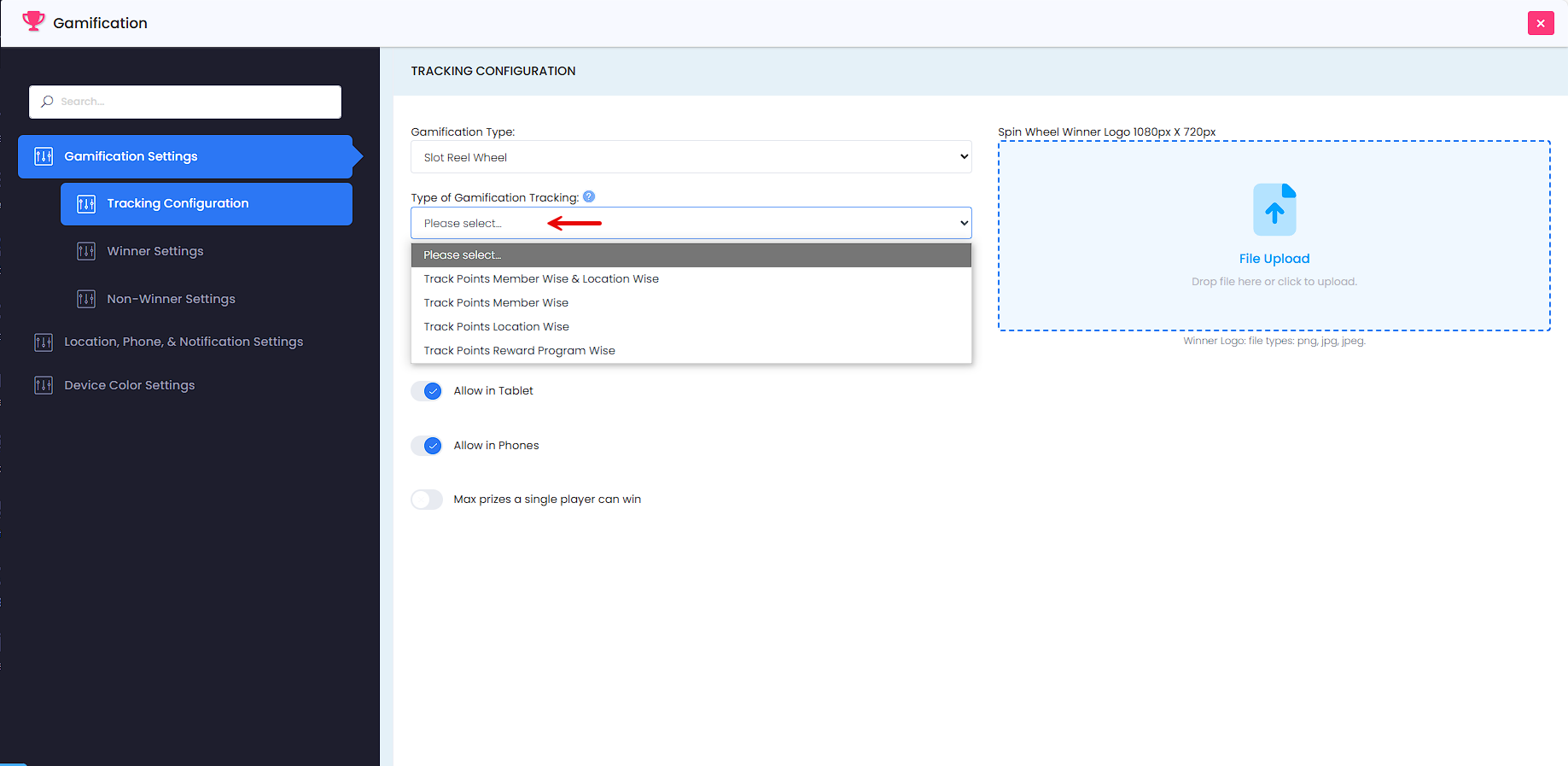
Task: Click the Device Color Settings icon
Action: tap(44, 385)
